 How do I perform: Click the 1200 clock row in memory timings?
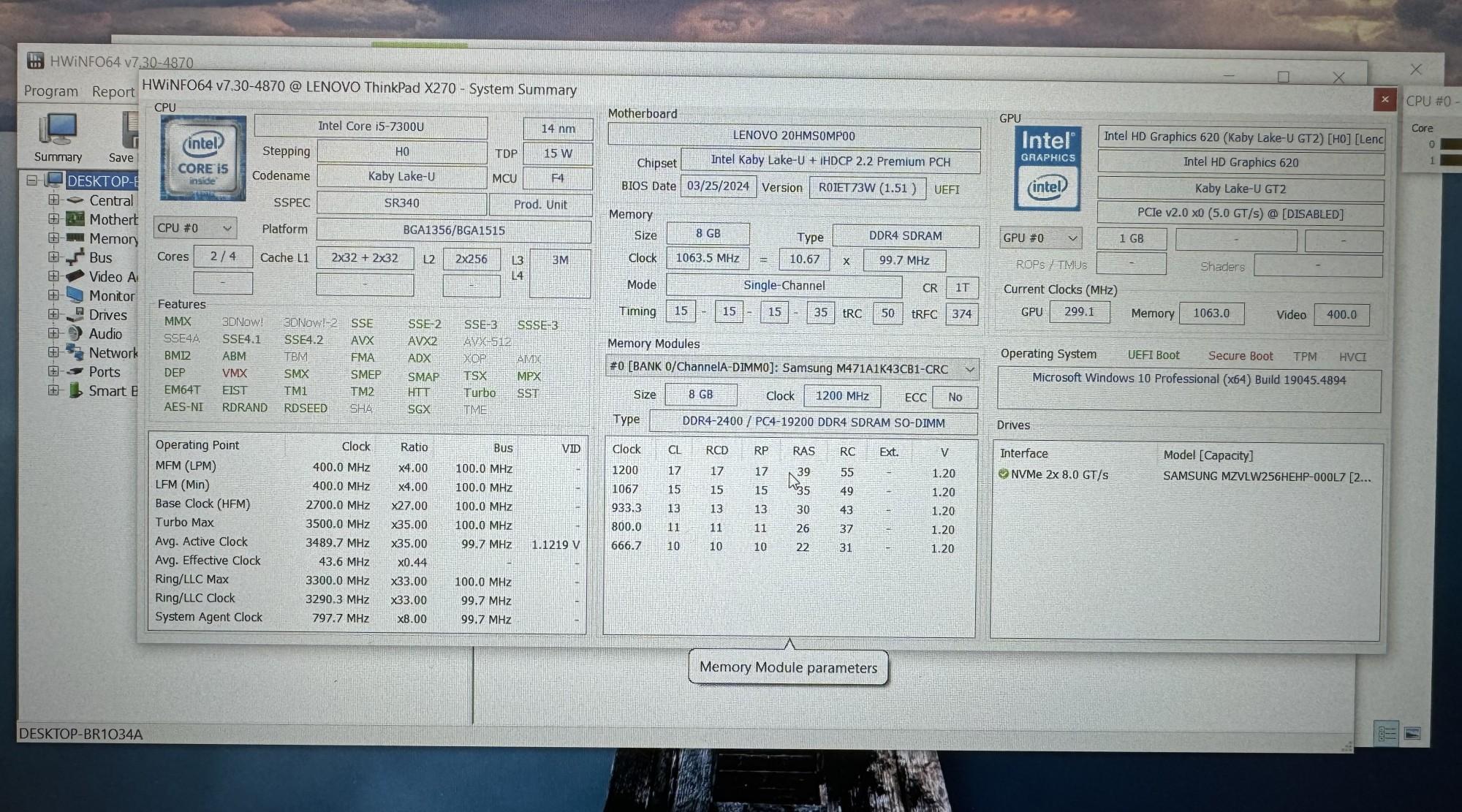[x=788, y=472]
